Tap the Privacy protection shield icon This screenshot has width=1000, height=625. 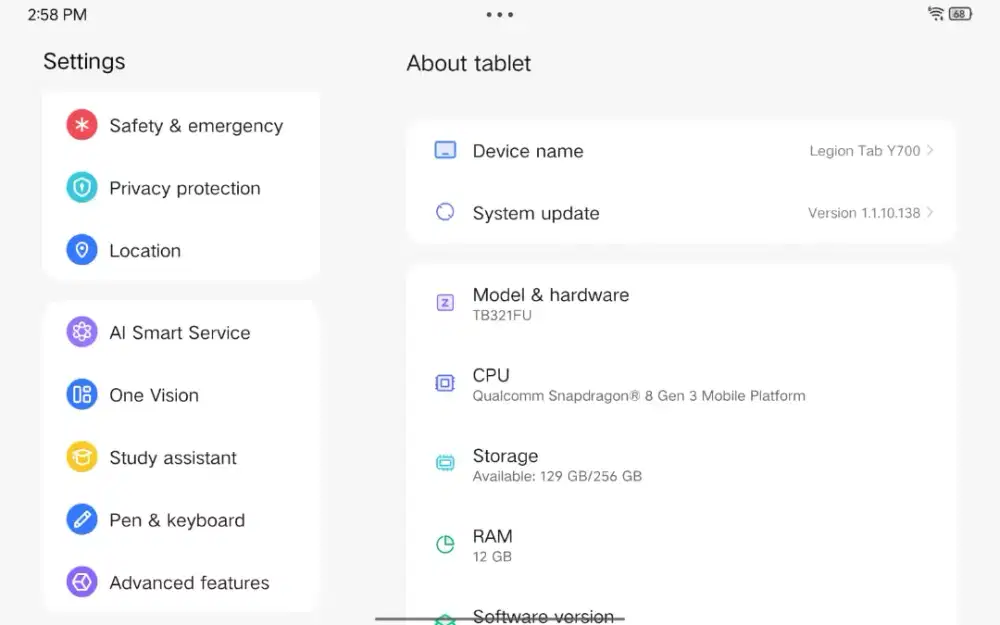coord(82,188)
